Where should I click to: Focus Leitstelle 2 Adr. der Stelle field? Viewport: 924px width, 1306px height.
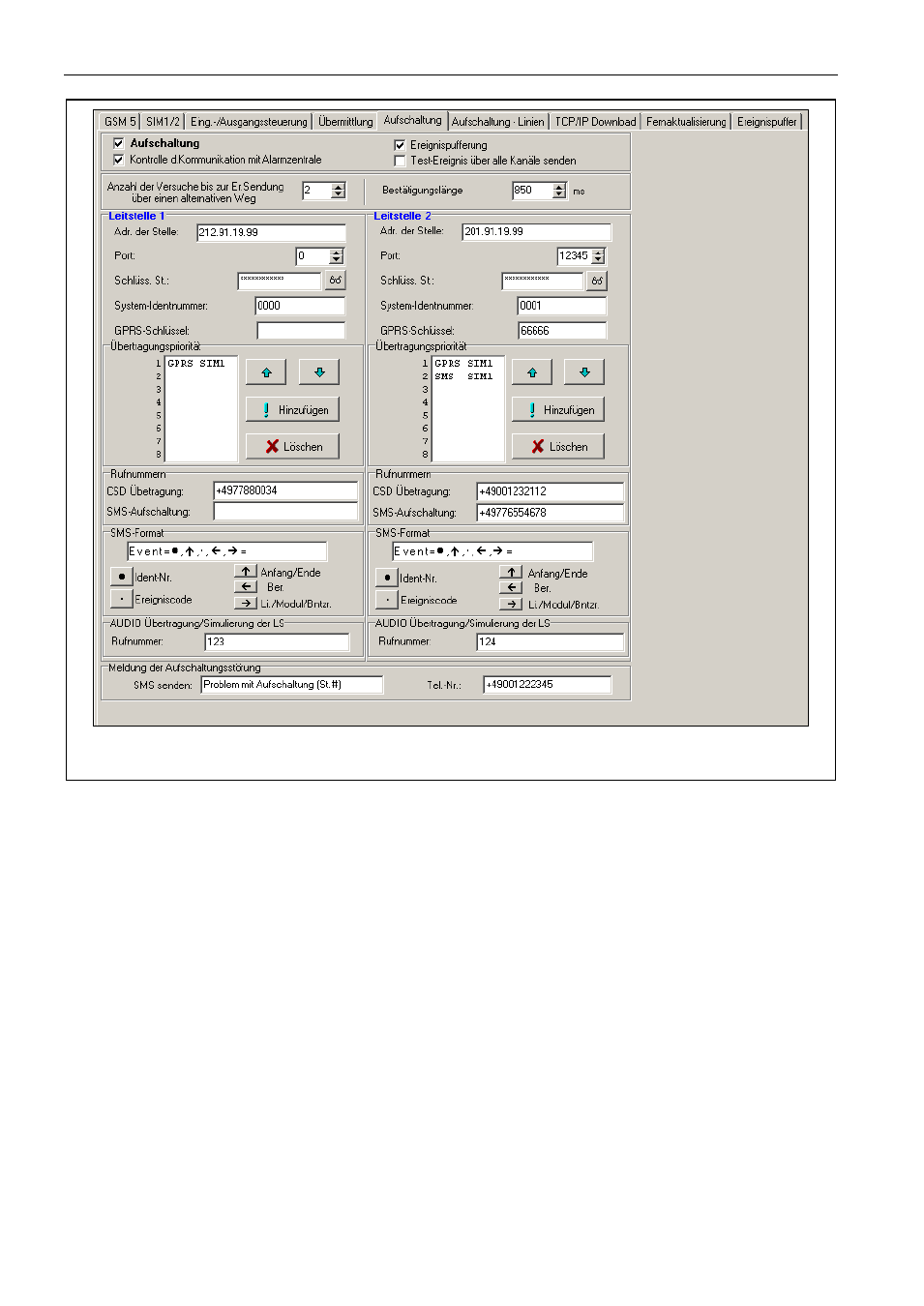(x=537, y=232)
